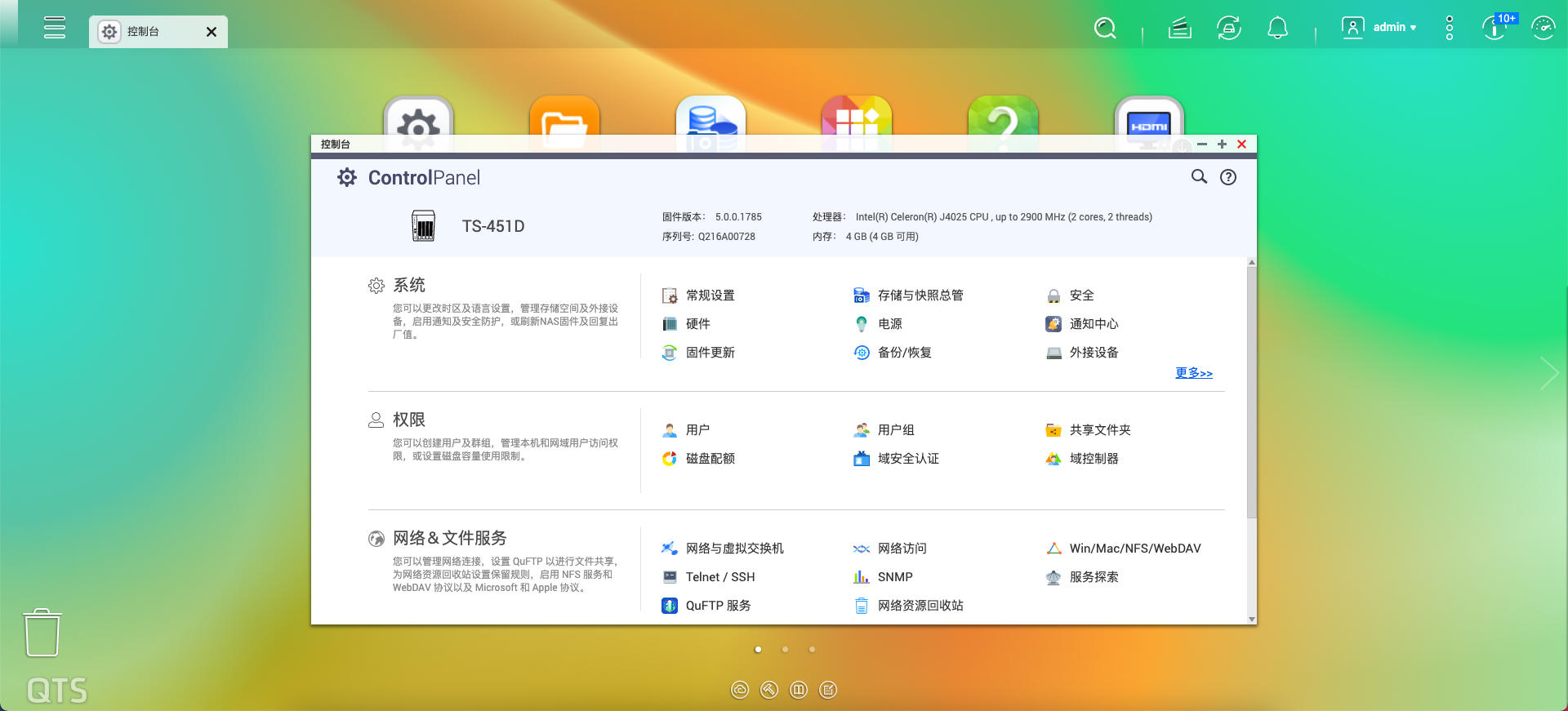Open Telnet / SSH settings
This screenshot has height=711, width=1568.
coord(708,577)
